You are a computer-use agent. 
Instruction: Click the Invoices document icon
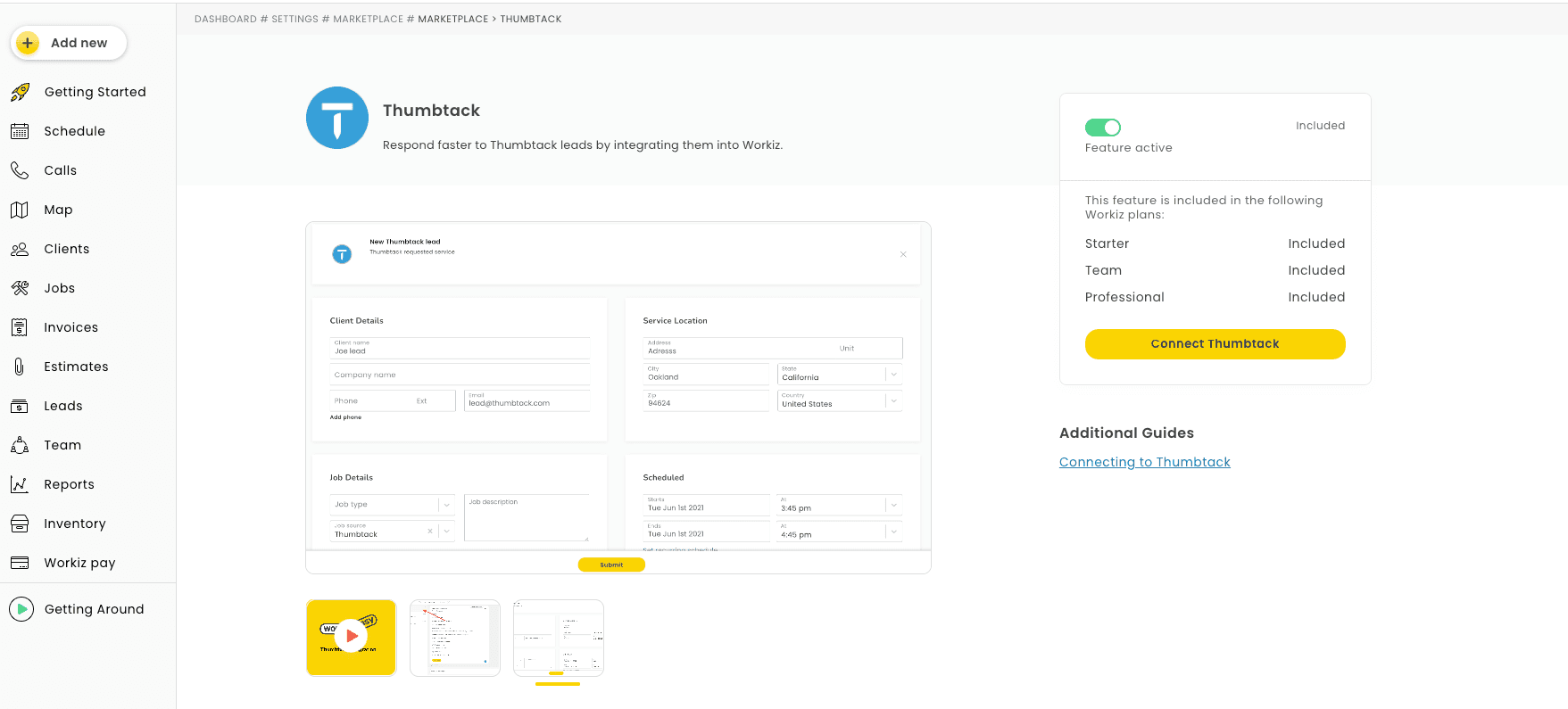pyautogui.click(x=20, y=327)
